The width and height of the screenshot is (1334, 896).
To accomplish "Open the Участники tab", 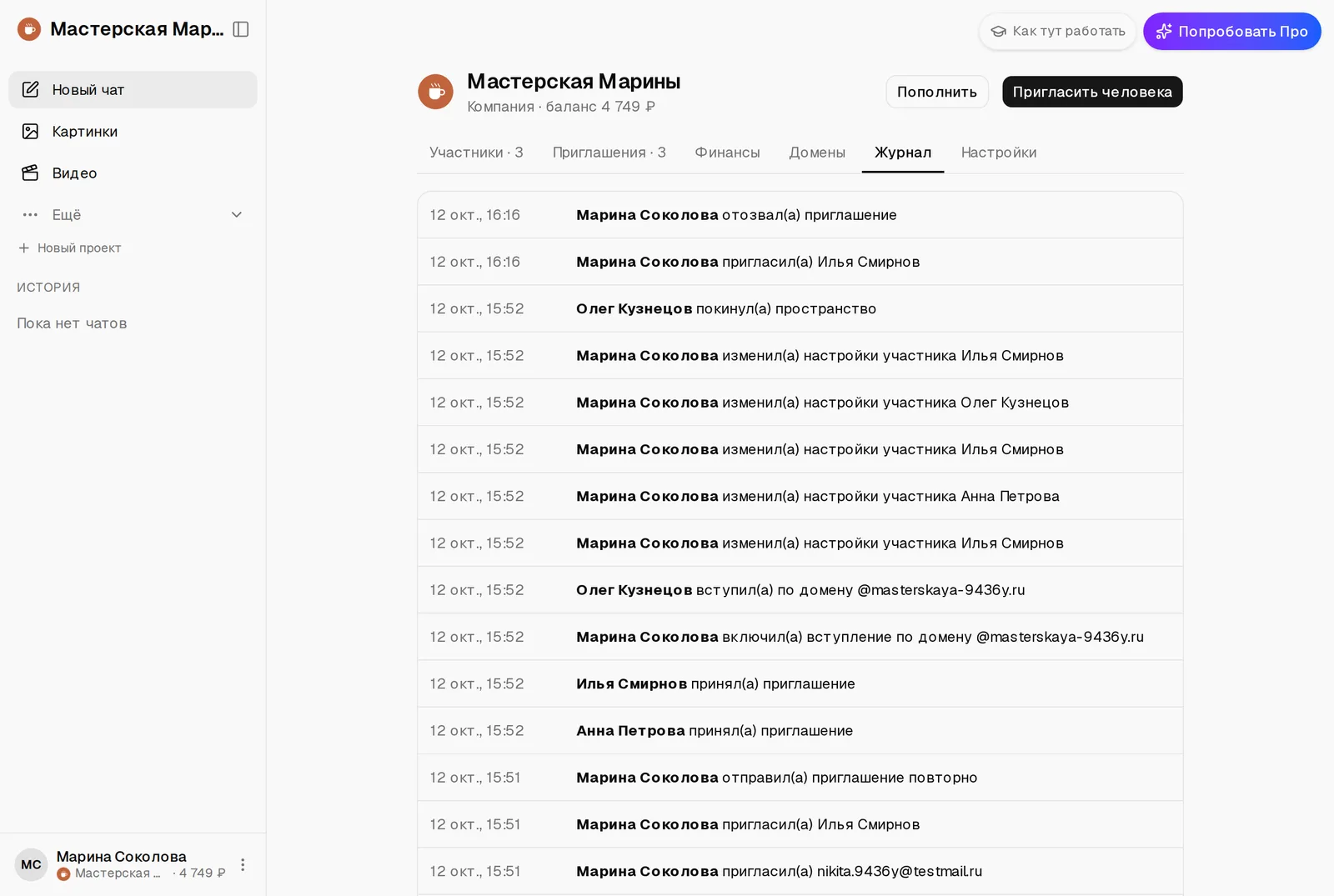I will point(476,153).
